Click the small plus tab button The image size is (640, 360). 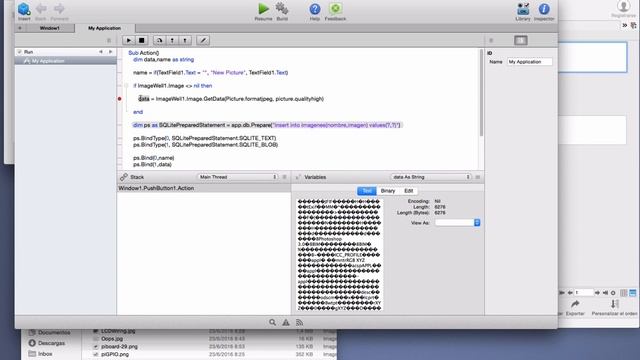[x=20, y=28]
